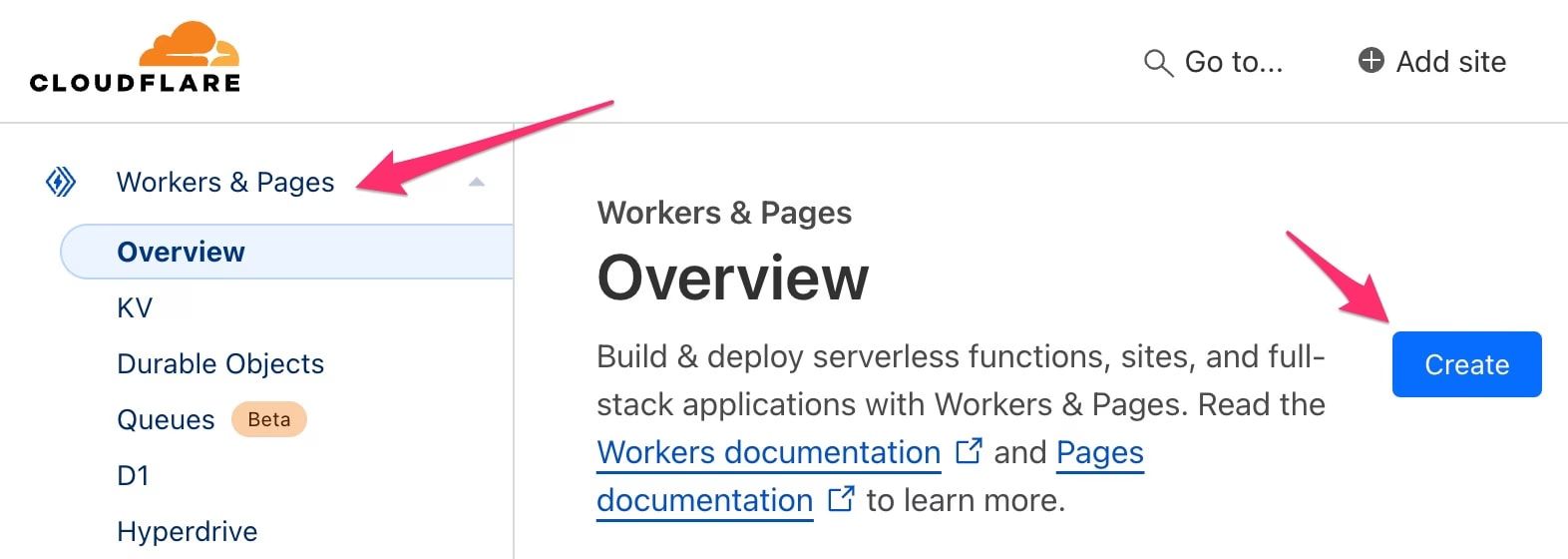Click the Add site label
1568x559 pixels.
pos(1450,62)
